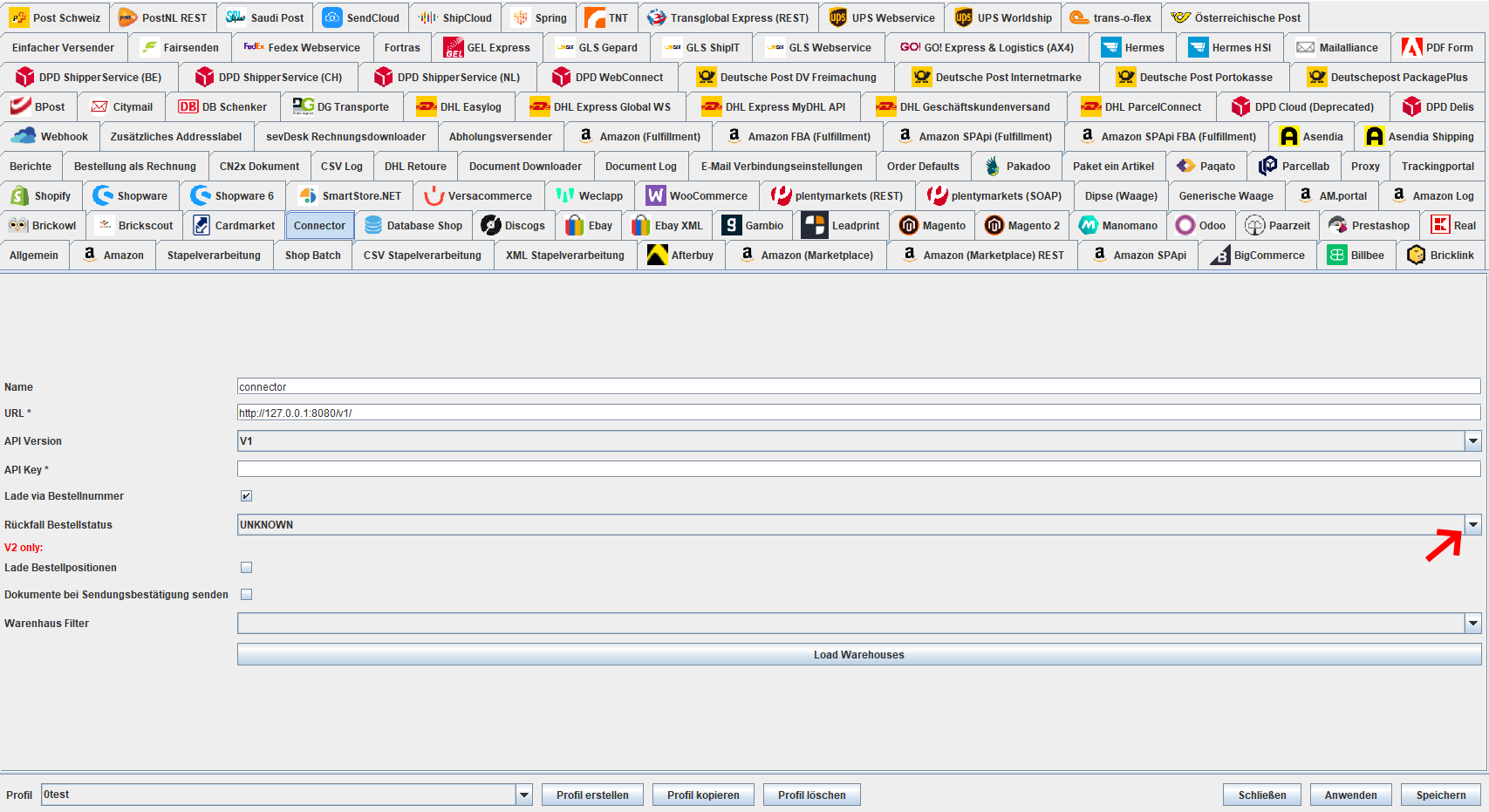
Task: Click the Load Warehouses button
Action: 859,654
